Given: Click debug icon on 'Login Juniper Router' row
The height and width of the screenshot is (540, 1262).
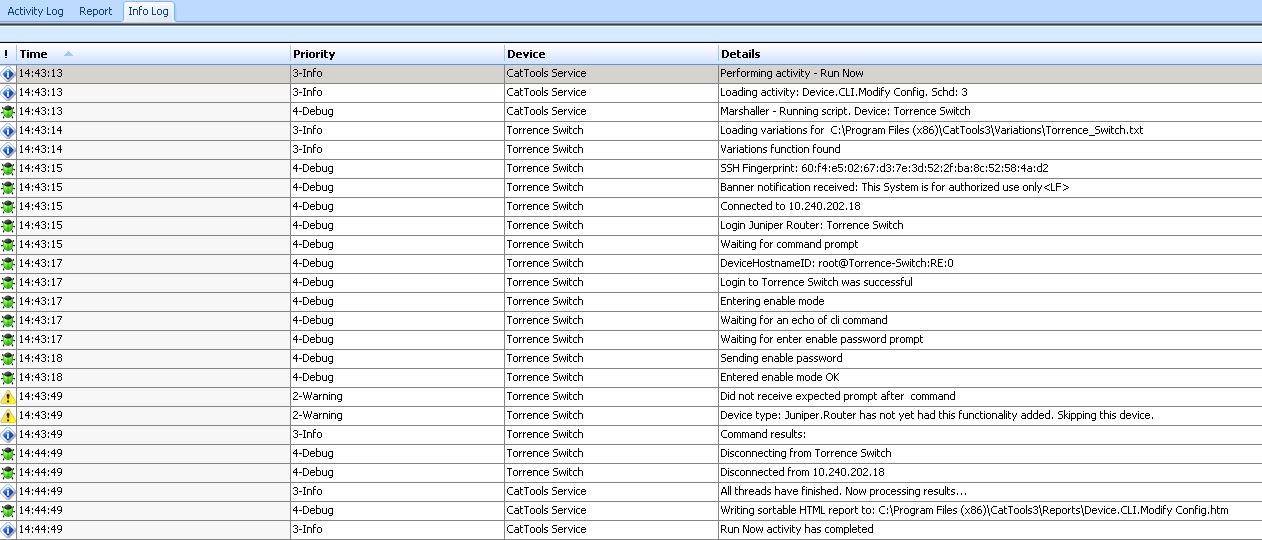Looking at the screenshot, I should [8, 226].
